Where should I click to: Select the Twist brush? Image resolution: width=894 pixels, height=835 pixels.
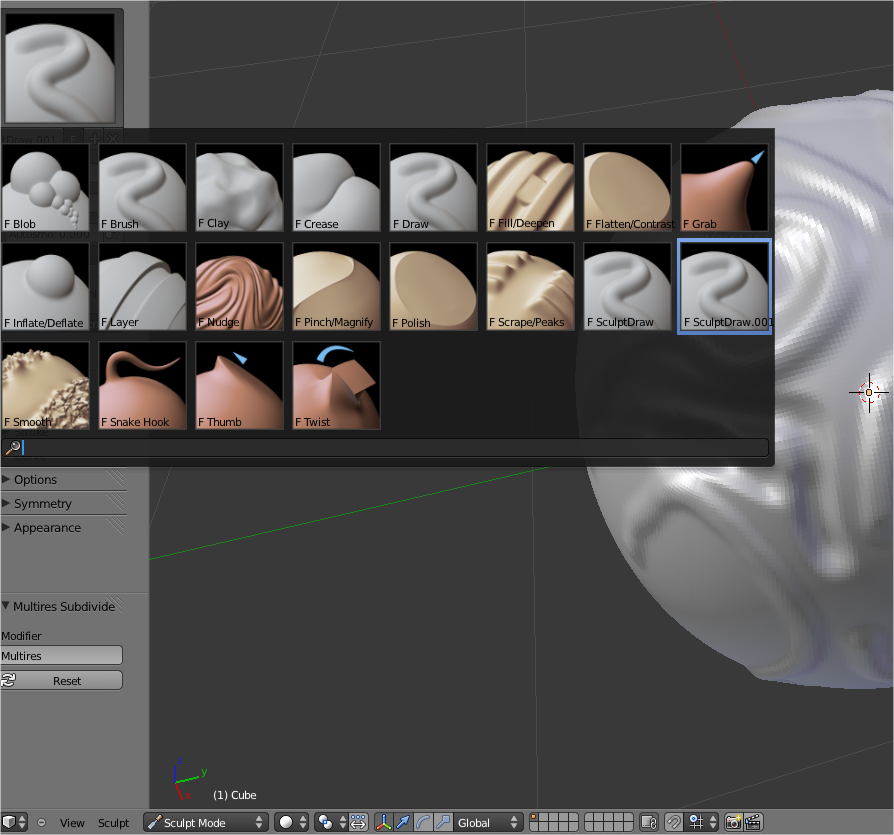click(336, 386)
